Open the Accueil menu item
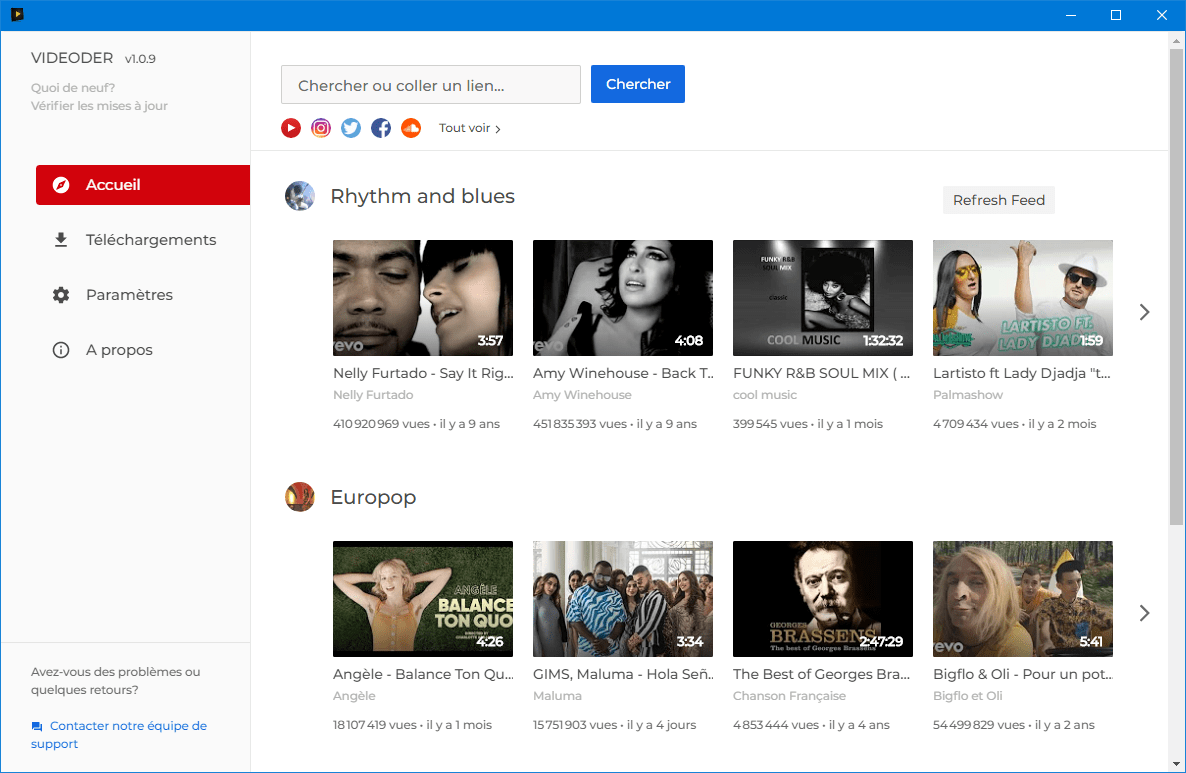 143,185
